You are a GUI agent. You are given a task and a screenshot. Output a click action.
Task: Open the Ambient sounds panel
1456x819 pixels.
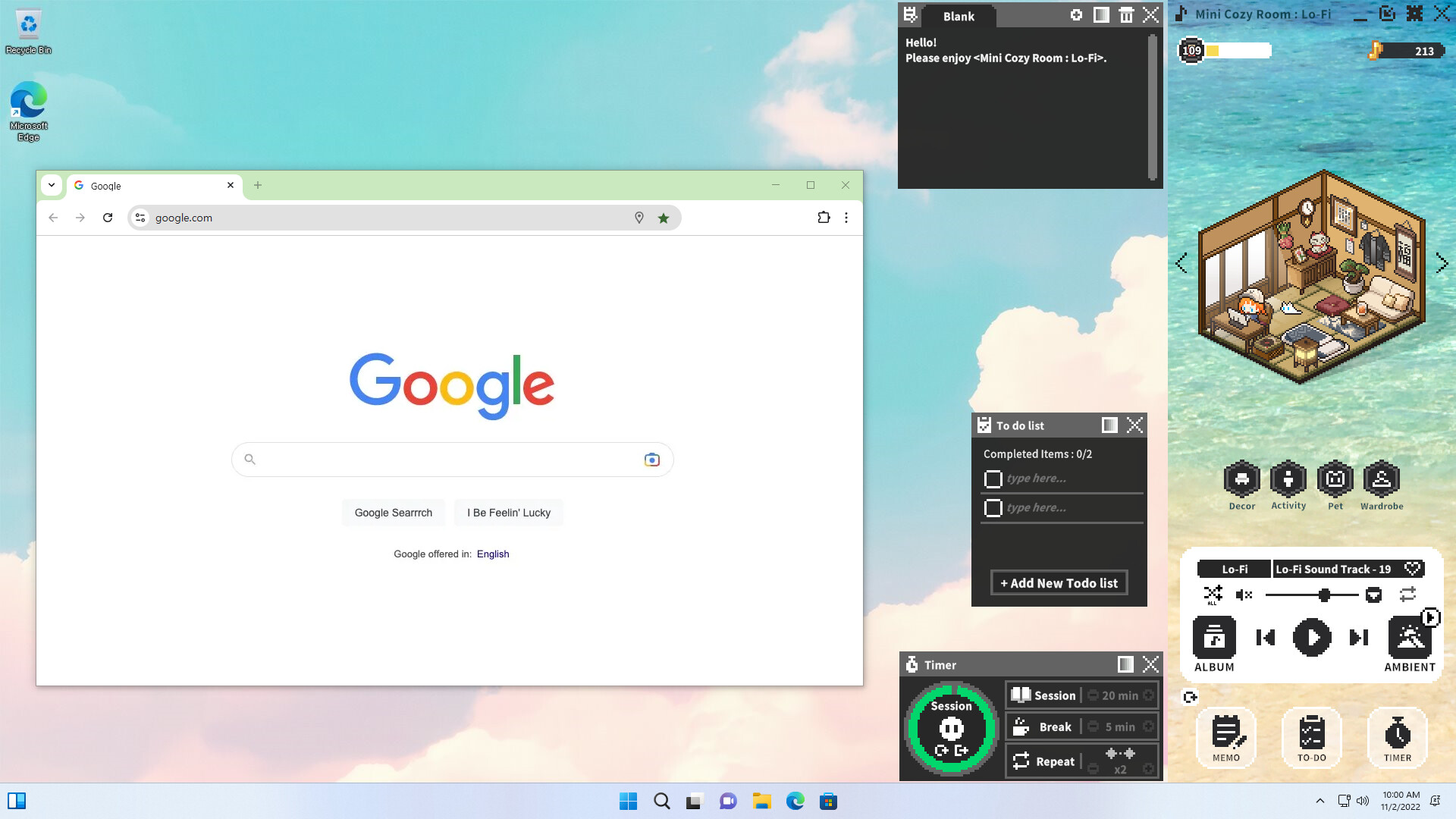pyautogui.click(x=1409, y=637)
